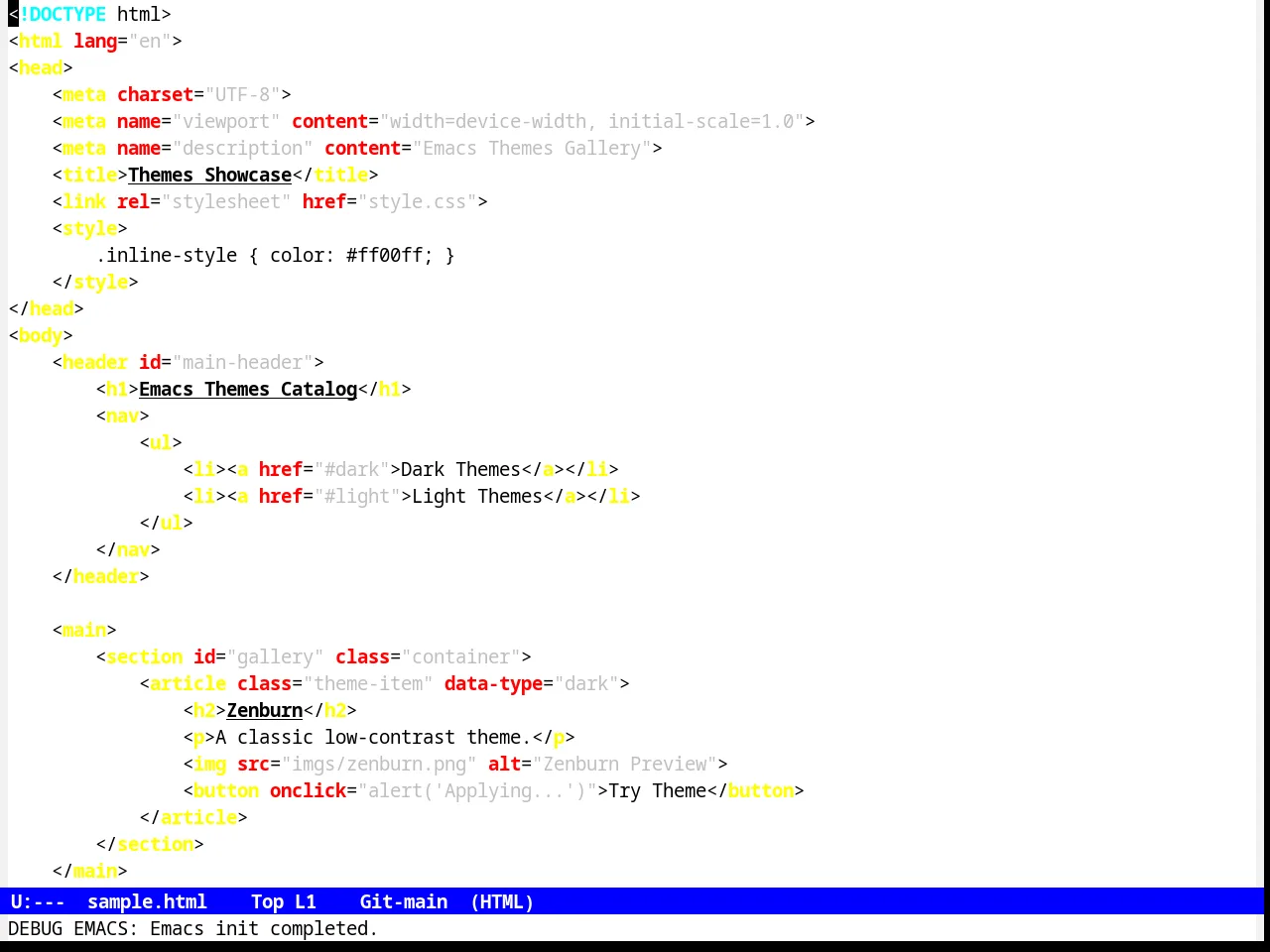Click the "main-header" id value
The height and width of the screenshot is (952, 1270).
click(x=243, y=362)
